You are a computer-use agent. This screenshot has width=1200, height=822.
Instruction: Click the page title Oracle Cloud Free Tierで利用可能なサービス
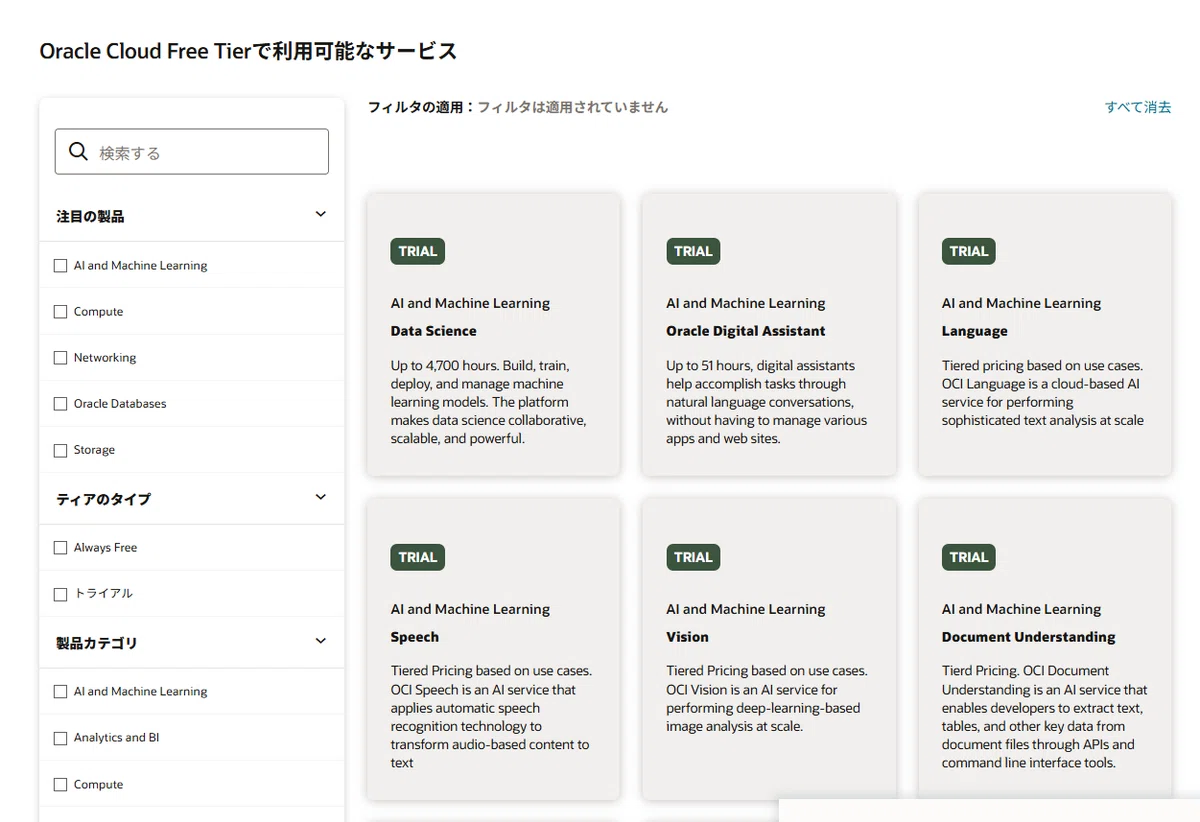(x=248, y=51)
